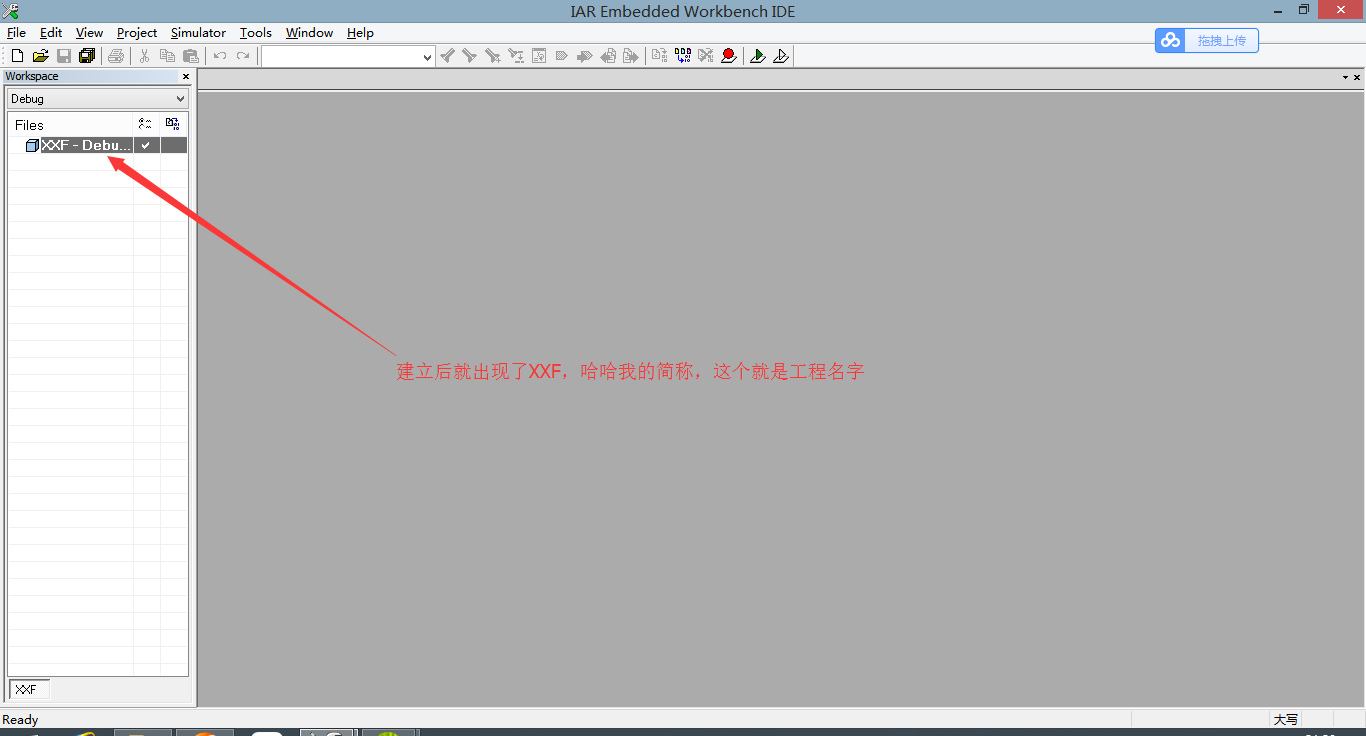Click Debug without Downloading icon

point(781,56)
